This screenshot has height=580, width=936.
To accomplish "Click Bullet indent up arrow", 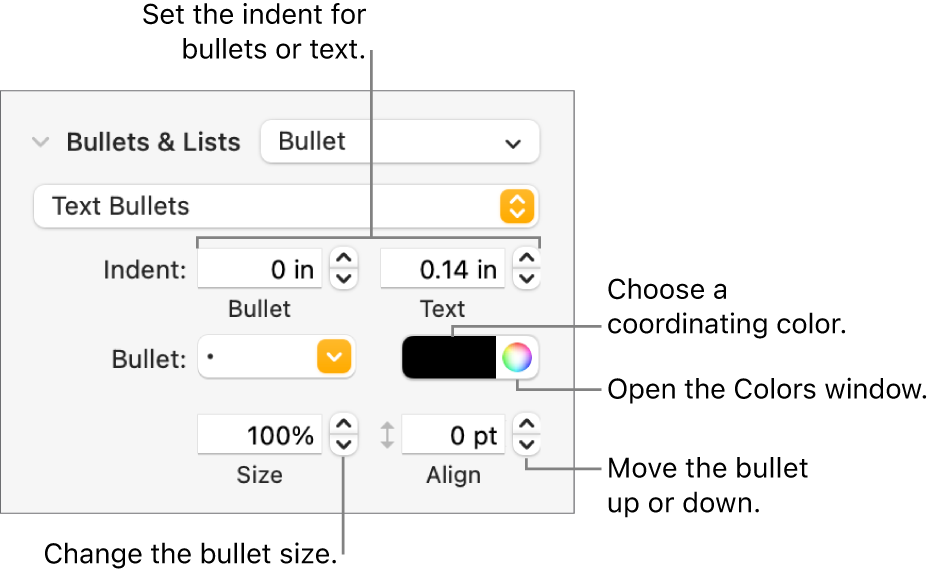I will (x=343, y=260).
